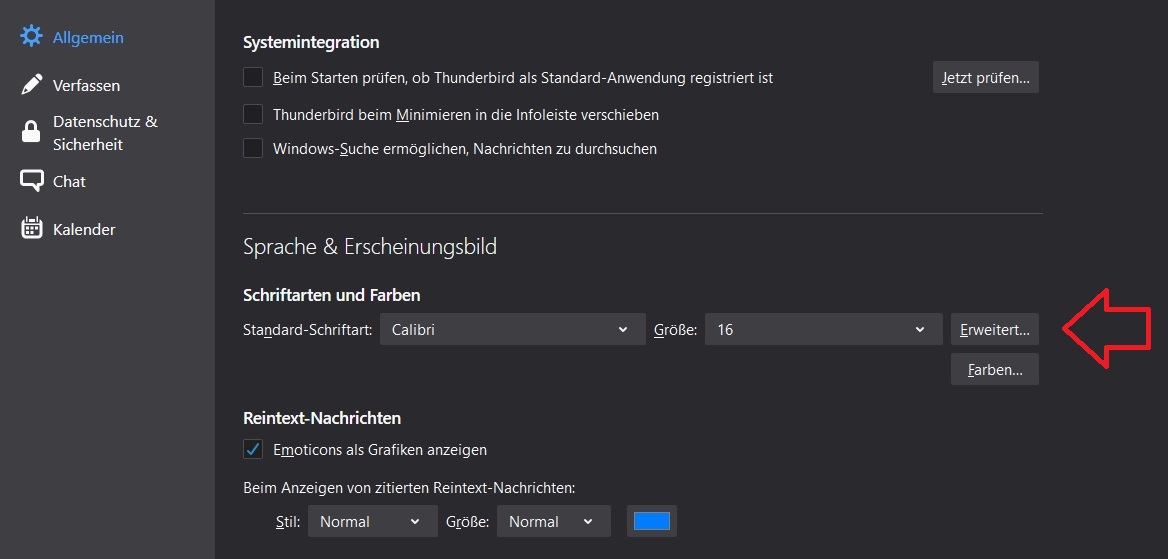This screenshot has width=1168, height=559.
Task: Click the Erweitert fonts button
Action: [x=994, y=329]
